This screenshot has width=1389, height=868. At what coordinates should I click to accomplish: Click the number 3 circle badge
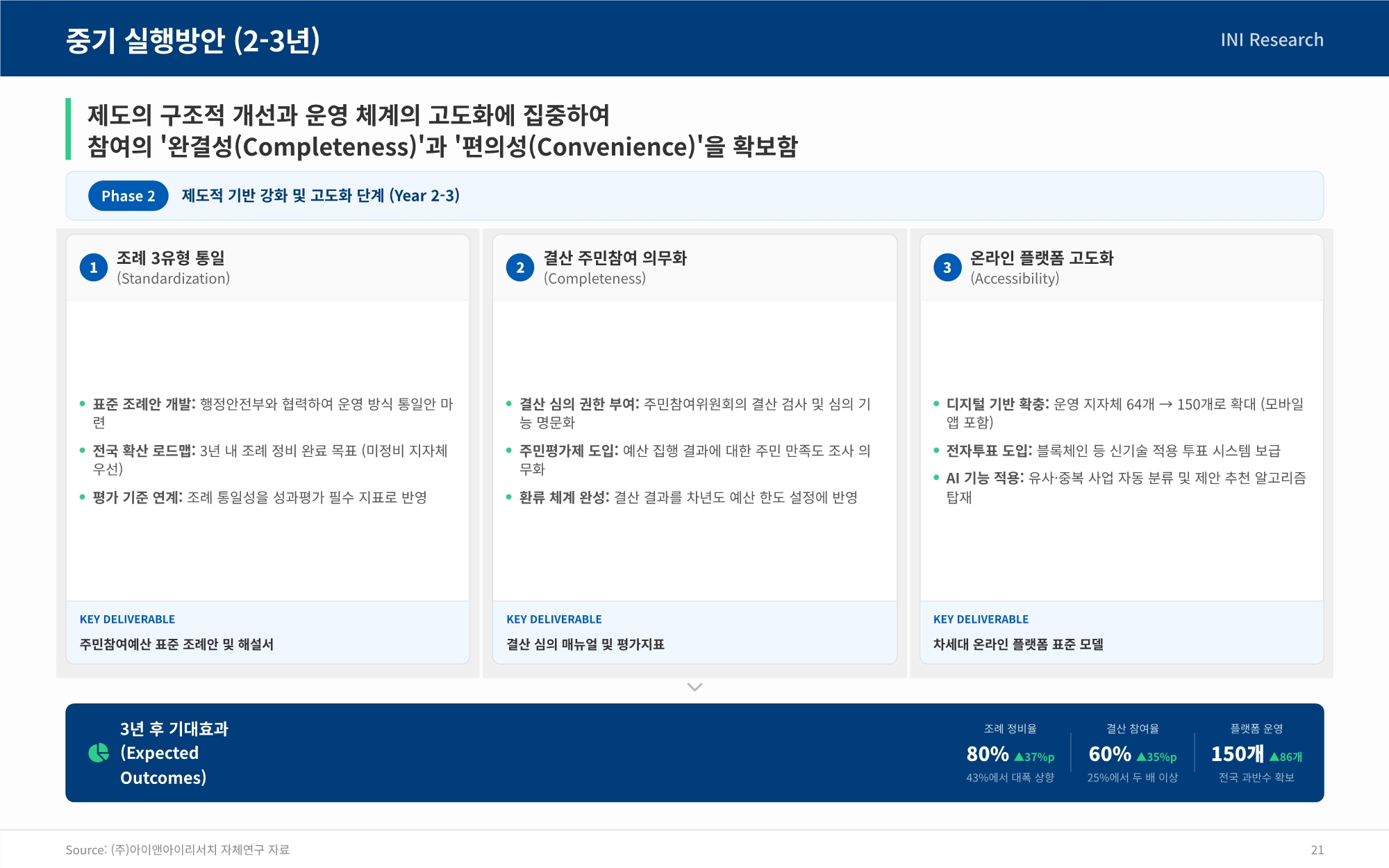(947, 268)
